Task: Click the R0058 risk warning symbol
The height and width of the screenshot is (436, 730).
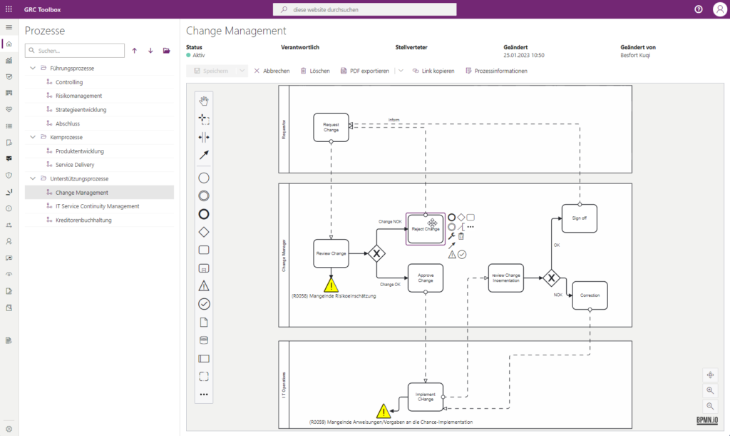Action: pyautogui.click(x=331, y=285)
